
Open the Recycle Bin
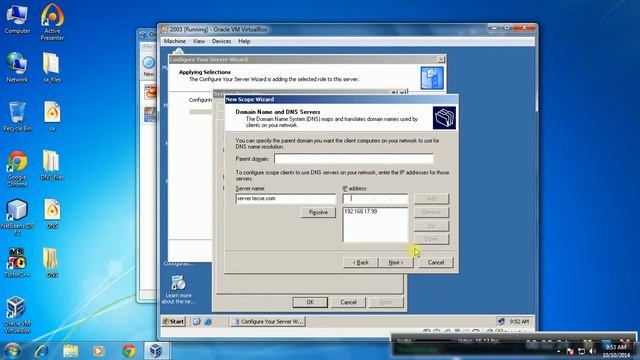[x=17, y=117]
